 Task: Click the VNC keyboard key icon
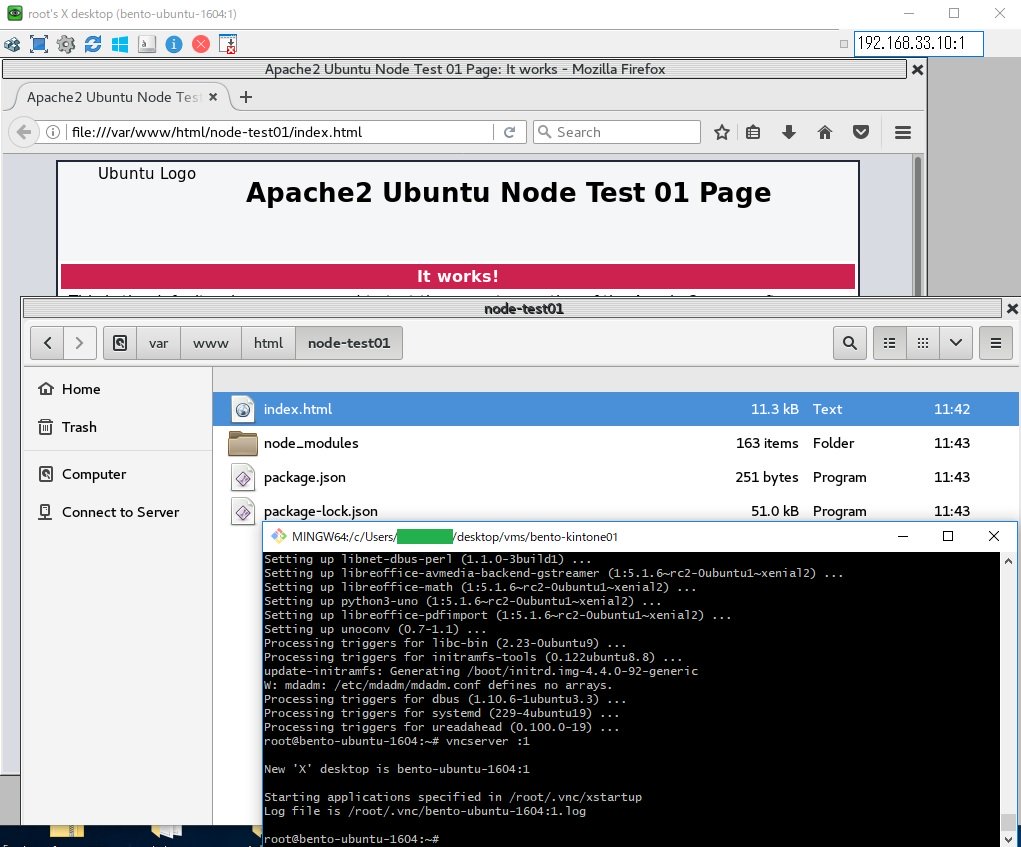(x=147, y=44)
